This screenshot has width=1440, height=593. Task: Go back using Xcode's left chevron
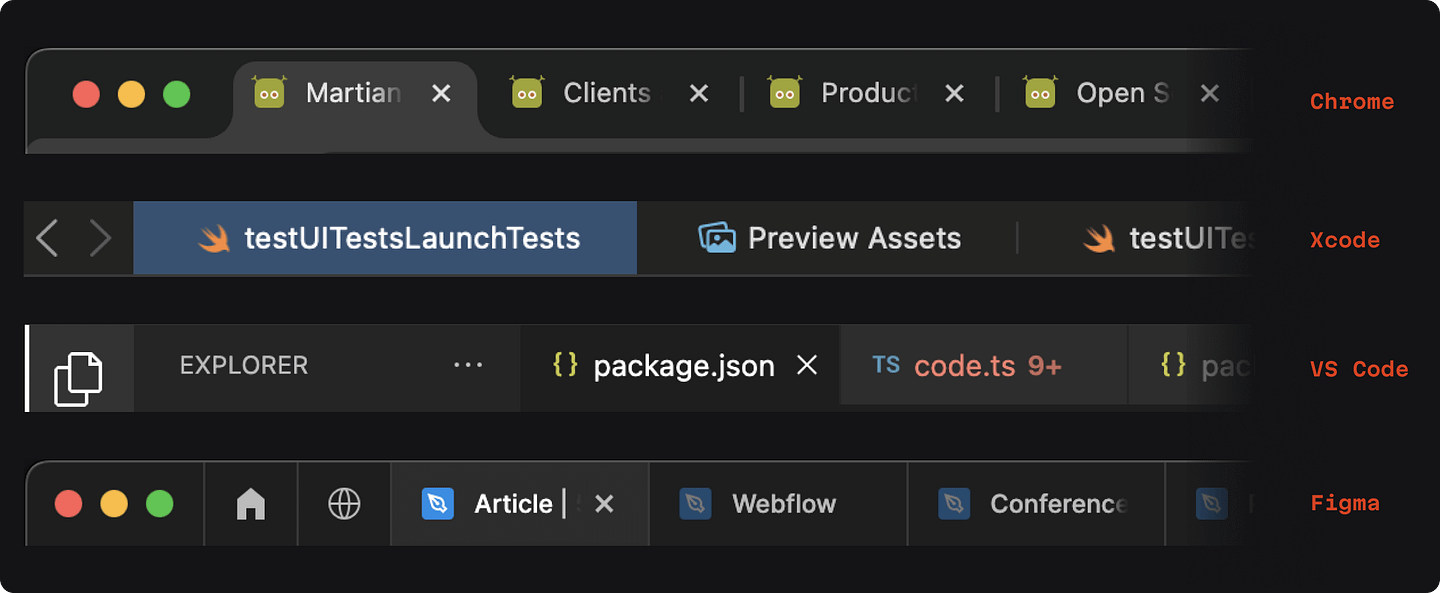(x=47, y=238)
